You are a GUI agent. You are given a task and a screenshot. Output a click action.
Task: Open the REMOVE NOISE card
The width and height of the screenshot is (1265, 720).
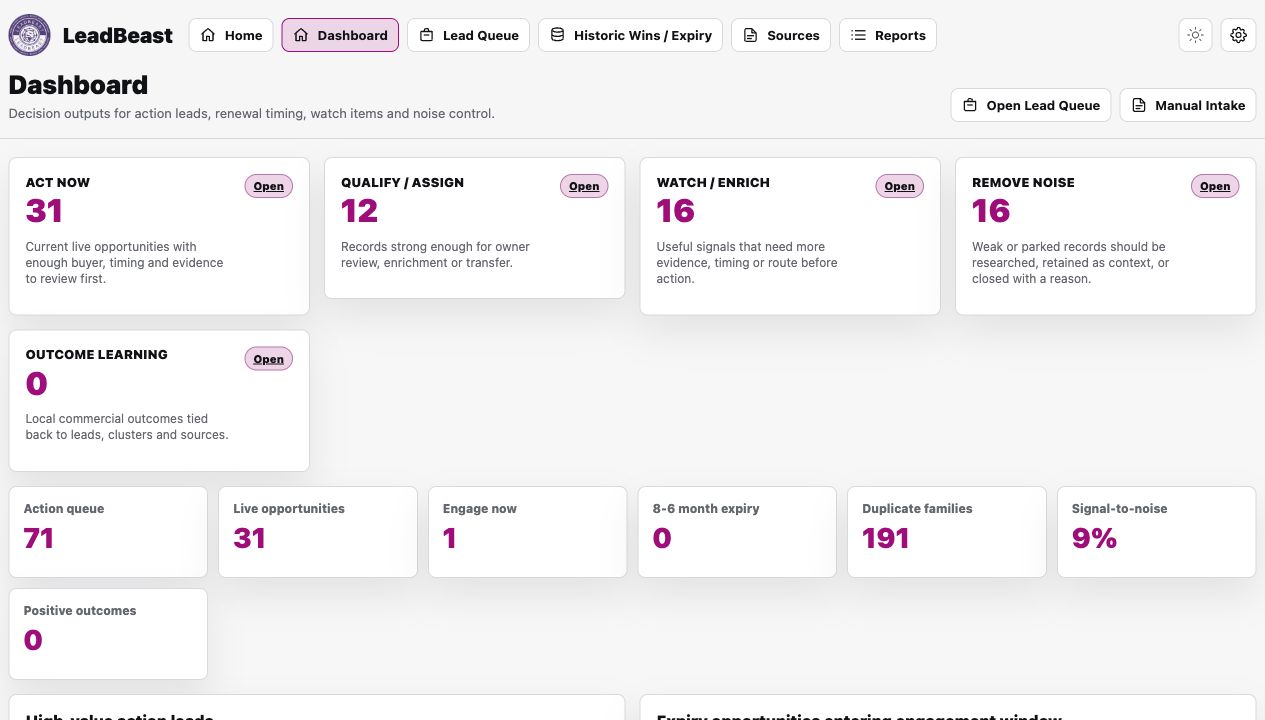point(1215,186)
